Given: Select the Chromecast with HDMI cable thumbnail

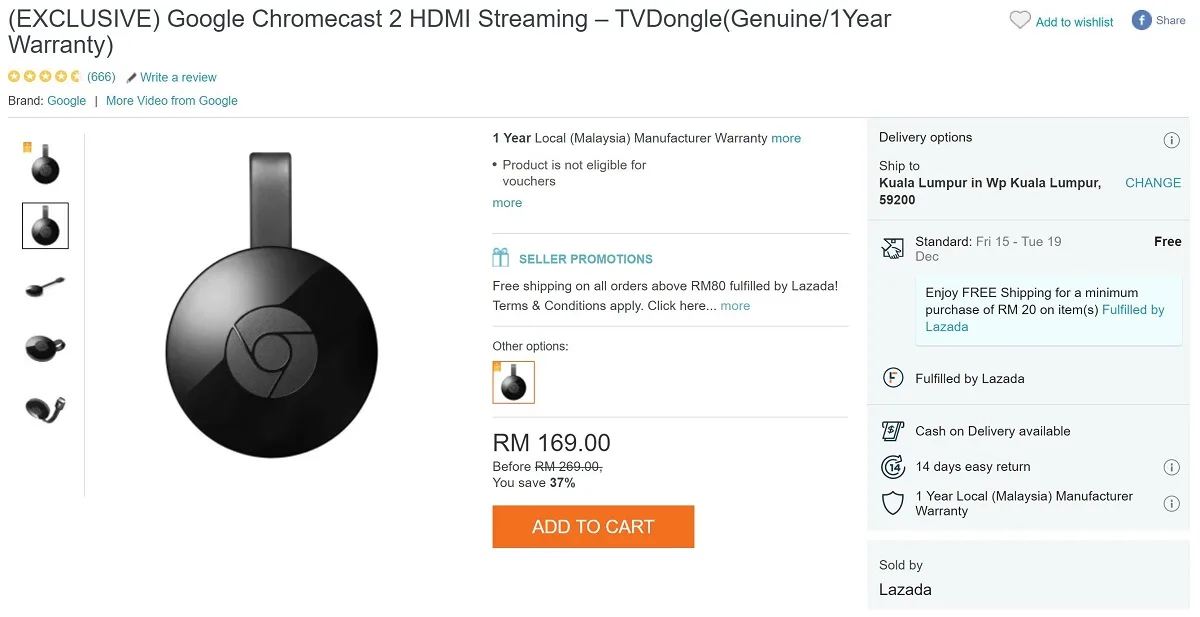Looking at the screenshot, I should coord(45,408).
